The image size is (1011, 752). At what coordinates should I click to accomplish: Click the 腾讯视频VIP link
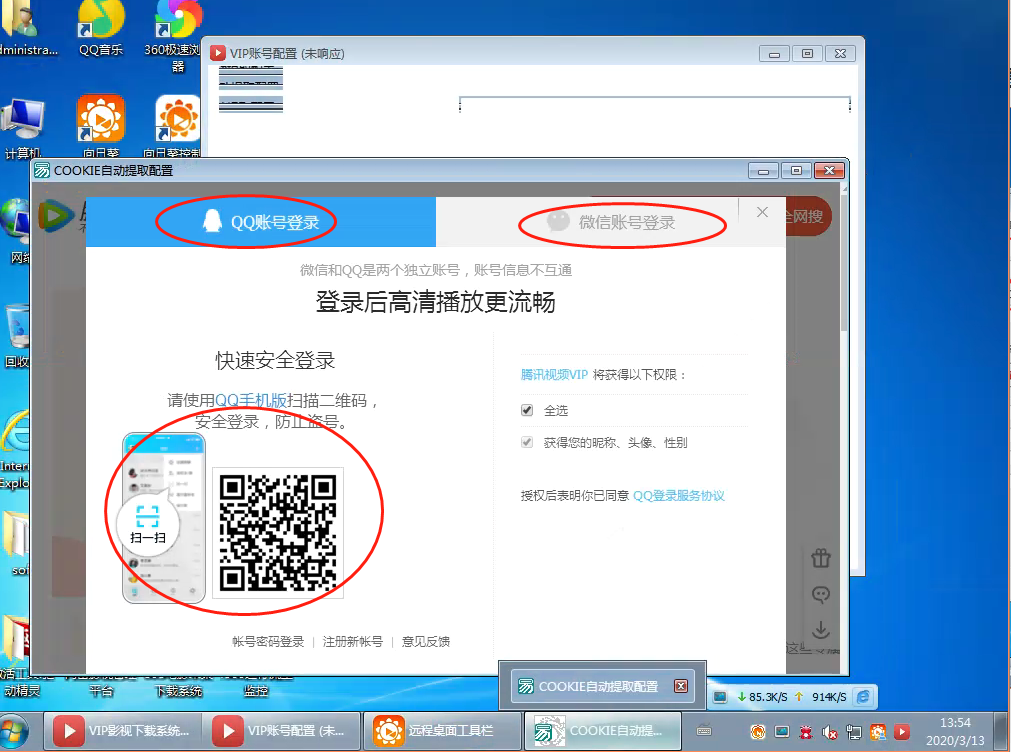[554, 374]
